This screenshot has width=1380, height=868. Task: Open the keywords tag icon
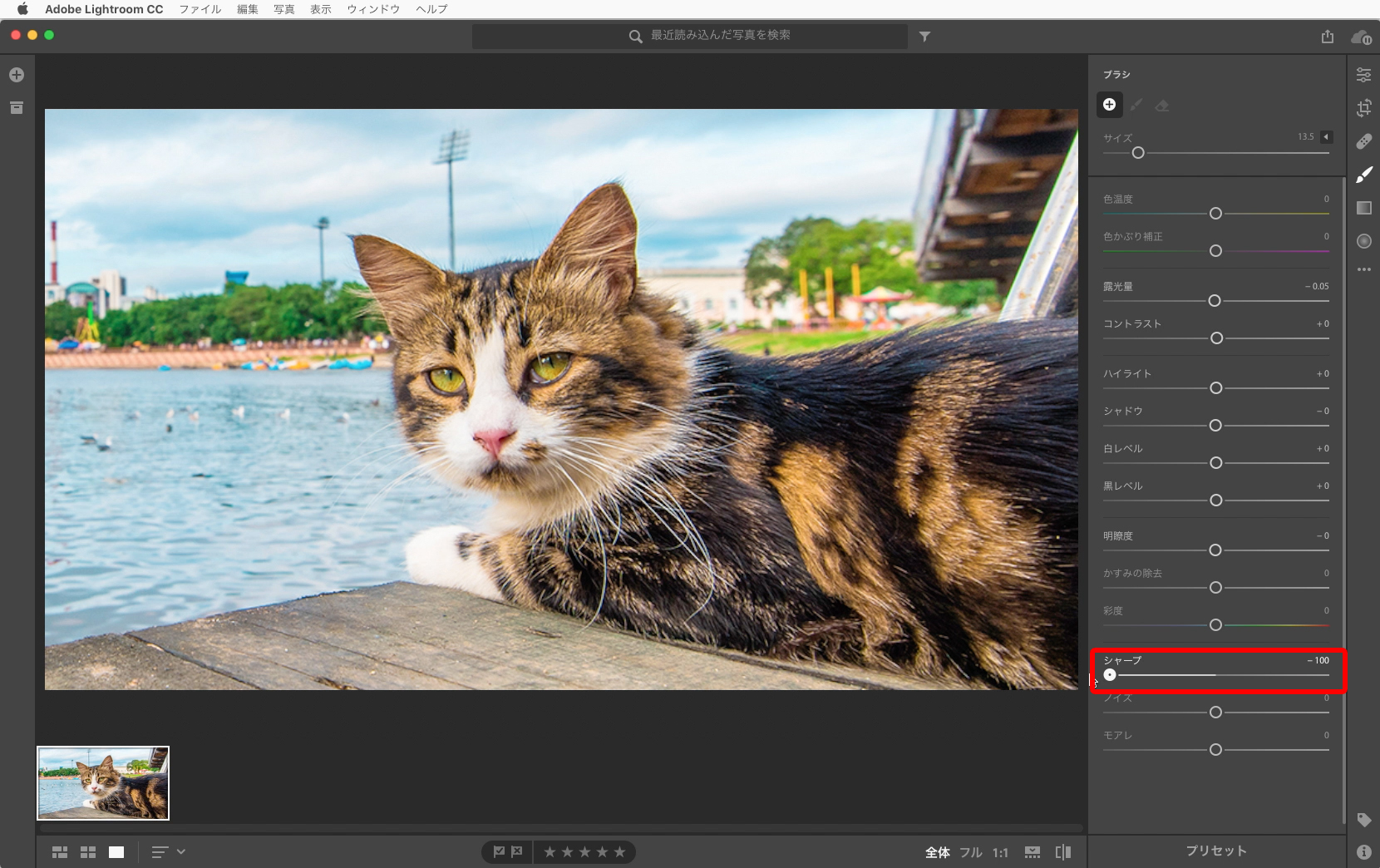(1363, 820)
